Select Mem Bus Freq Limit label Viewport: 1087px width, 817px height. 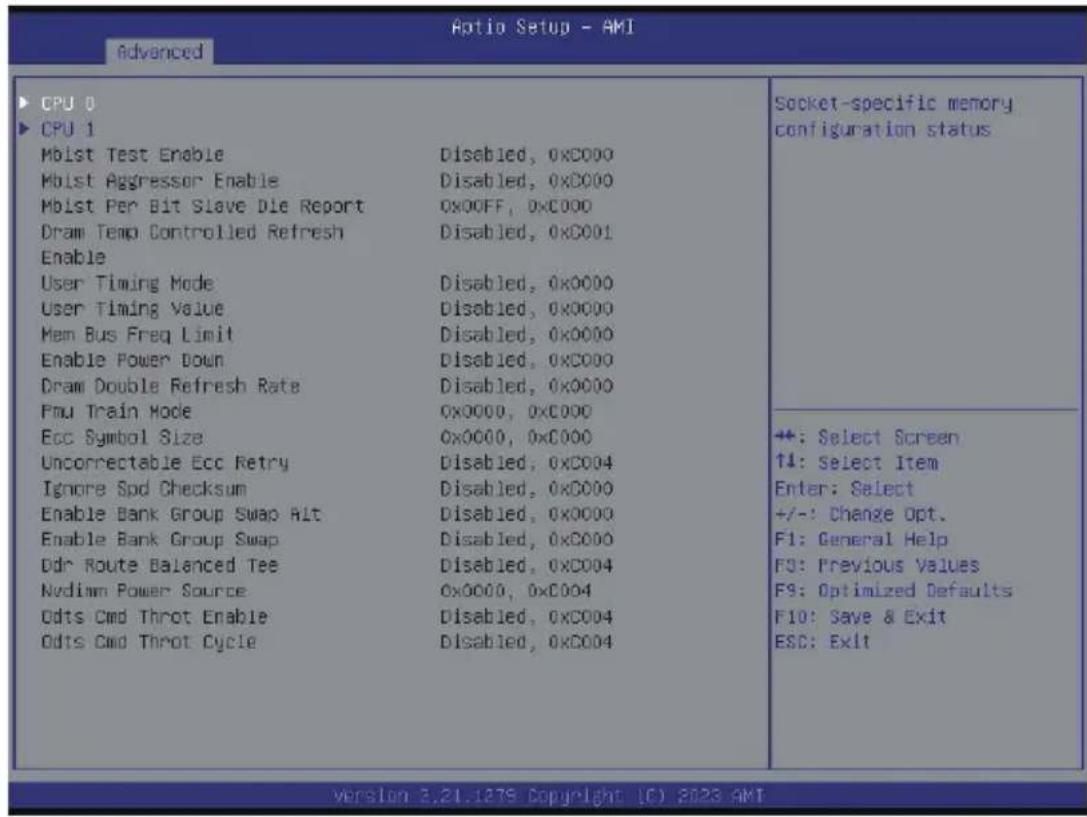pos(137,334)
